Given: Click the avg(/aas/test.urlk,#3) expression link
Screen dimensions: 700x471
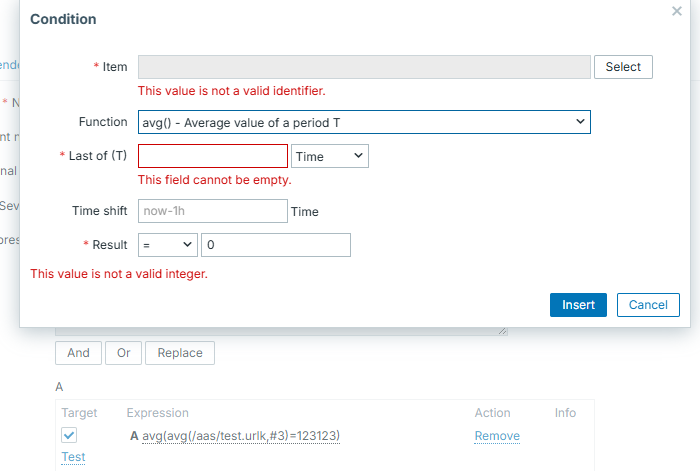Looking at the screenshot, I should [x=241, y=436].
